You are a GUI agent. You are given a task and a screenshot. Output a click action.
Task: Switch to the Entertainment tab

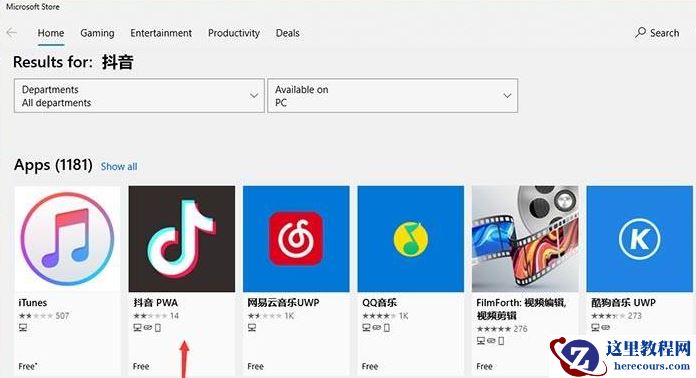161,33
